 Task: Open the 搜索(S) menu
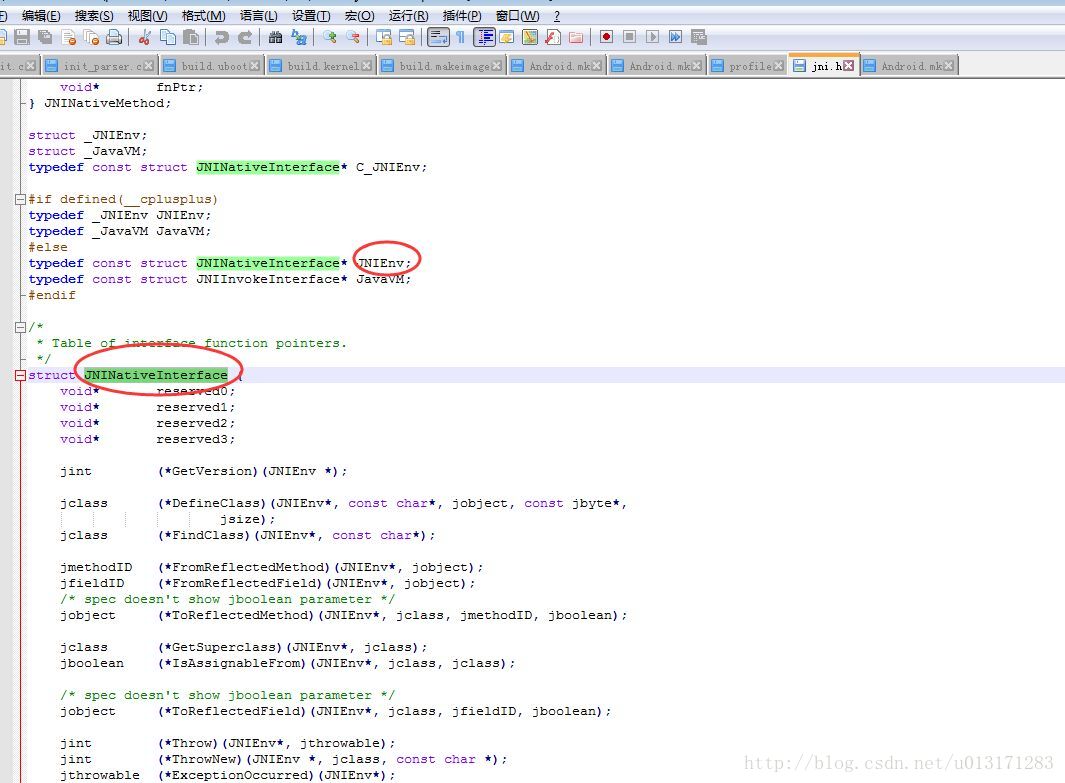pos(94,16)
